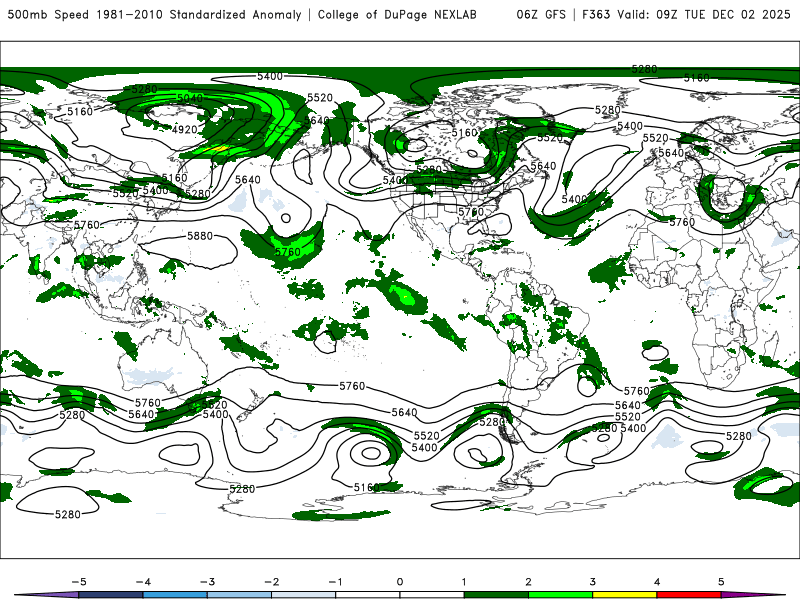Click the dark green 1 to 2 colorbar segment

pos(496,595)
